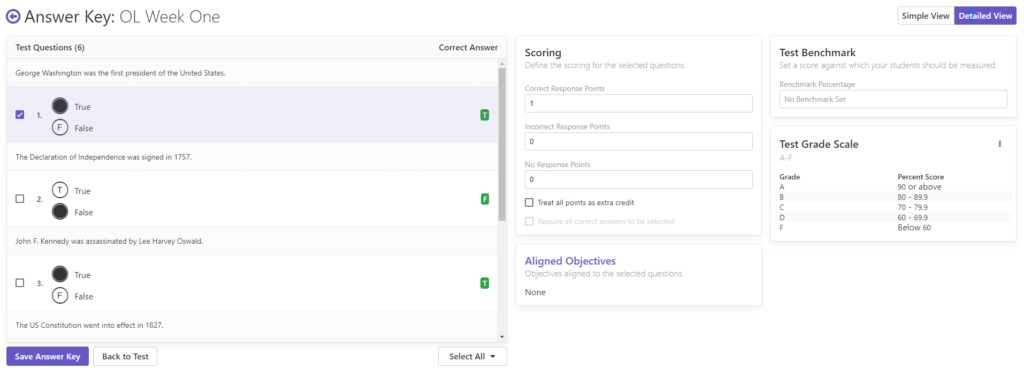Image resolution: width=1024 pixels, height=376 pixels.
Task: Select the False bubble for question 3
Action: point(60,296)
